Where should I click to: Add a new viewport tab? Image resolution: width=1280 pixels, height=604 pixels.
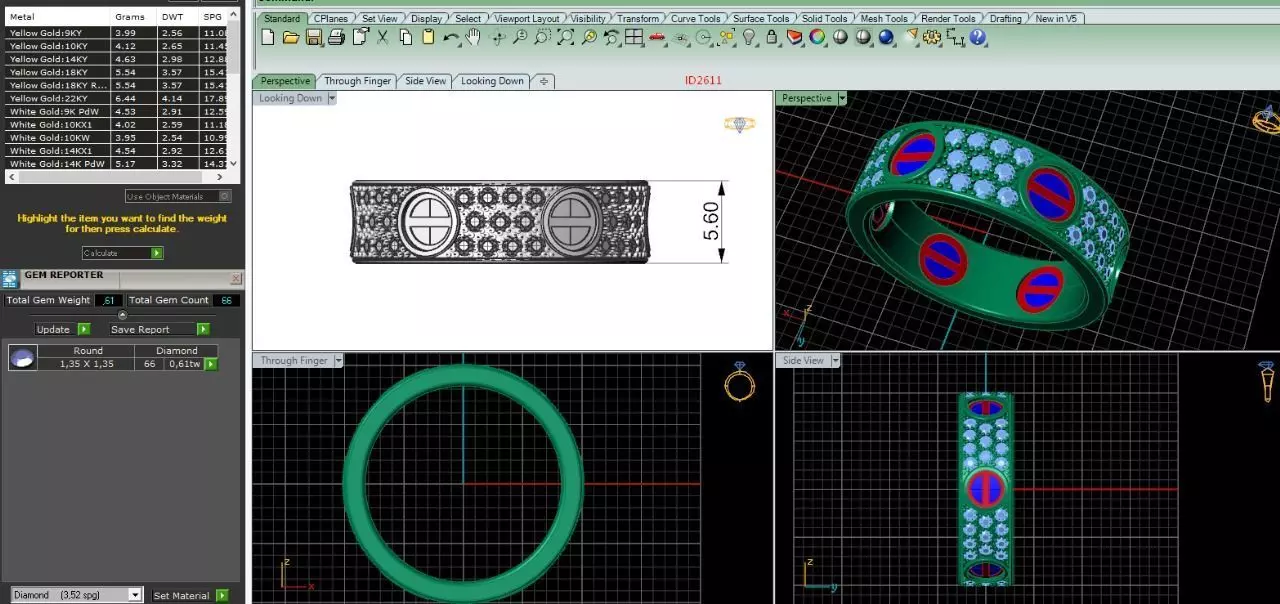(544, 81)
